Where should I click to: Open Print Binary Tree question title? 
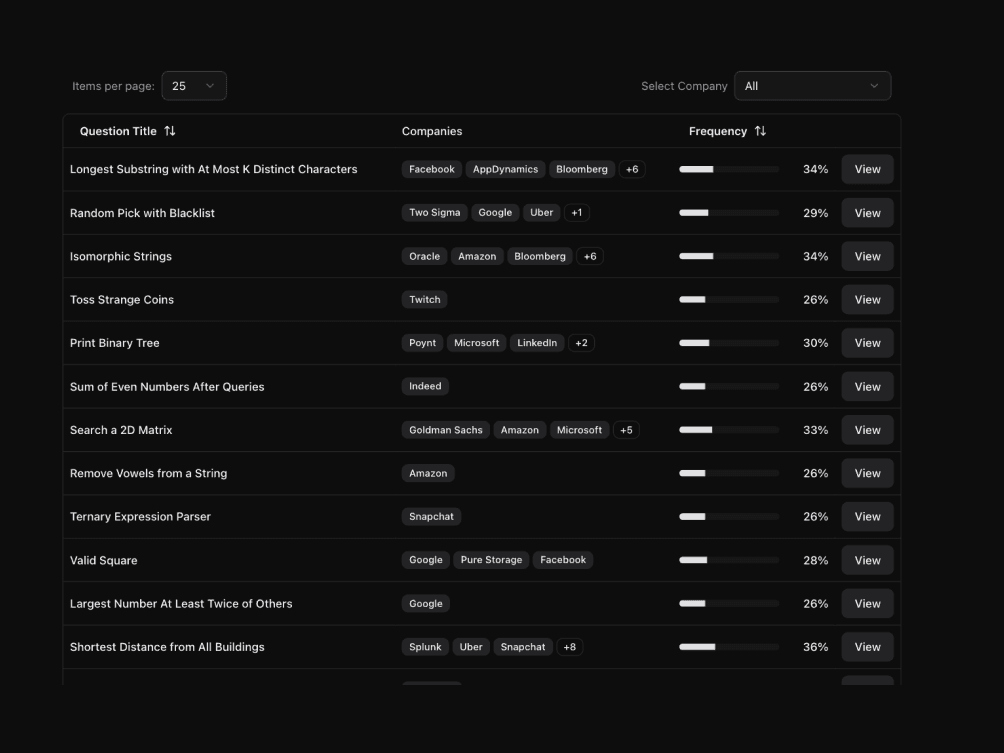[x=115, y=343]
